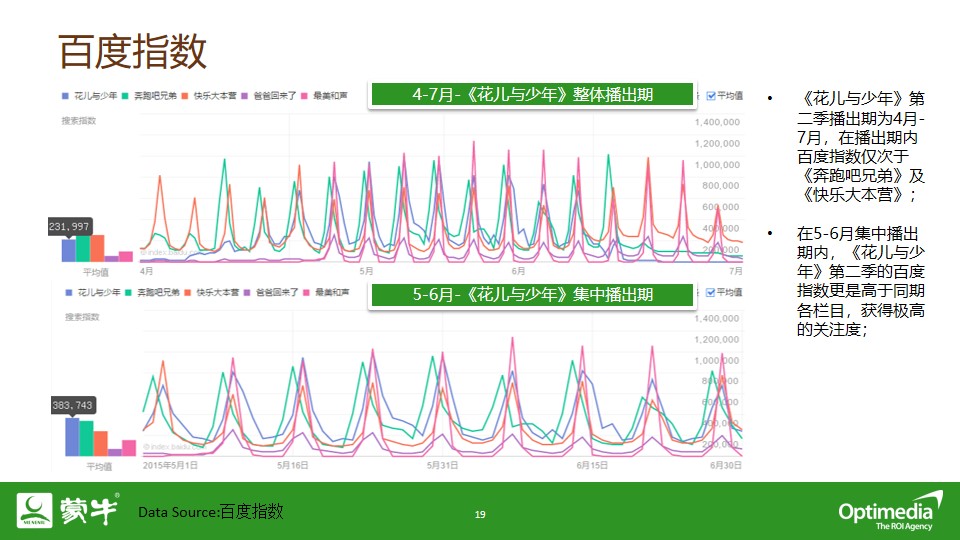Screen dimensions: 960x540
Task: Click the pink average bar in top chart
Action: coord(126,257)
